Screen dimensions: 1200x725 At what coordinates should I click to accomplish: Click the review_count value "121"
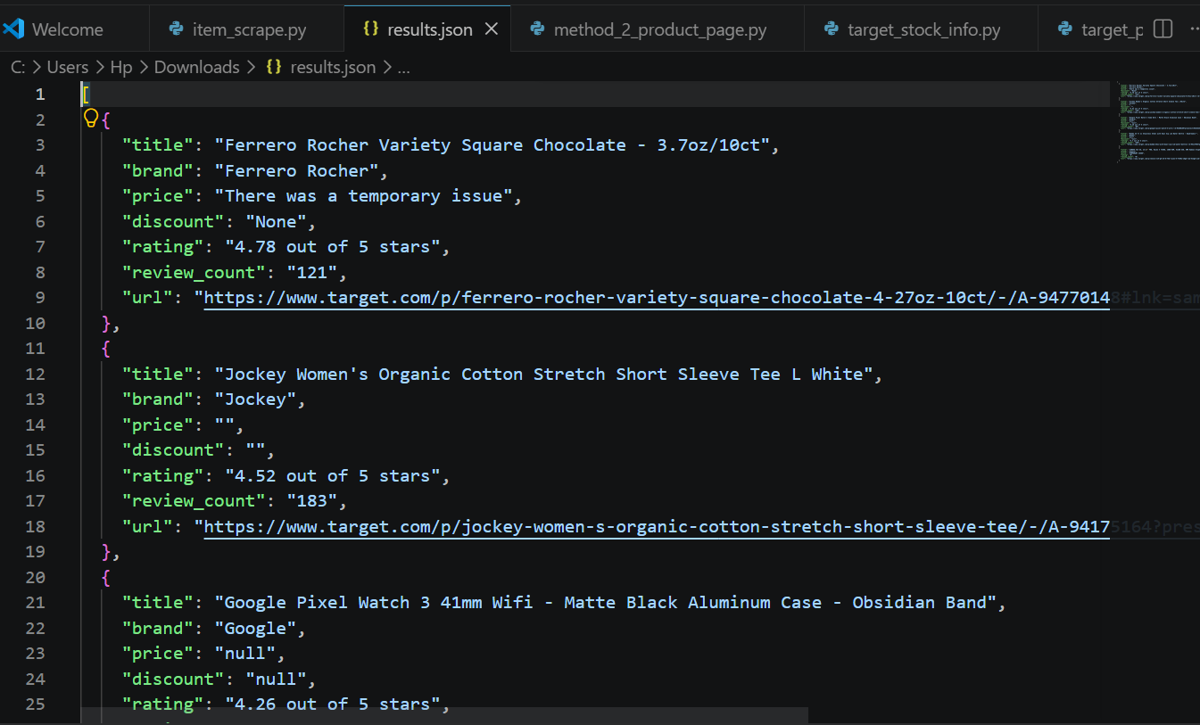312,272
